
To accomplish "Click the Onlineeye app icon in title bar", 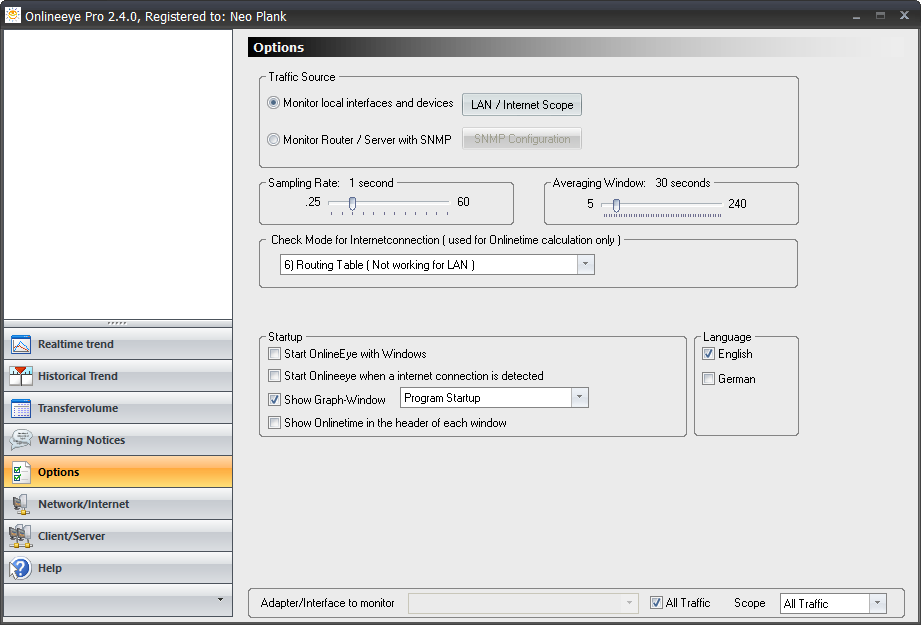I will coord(12,15).
